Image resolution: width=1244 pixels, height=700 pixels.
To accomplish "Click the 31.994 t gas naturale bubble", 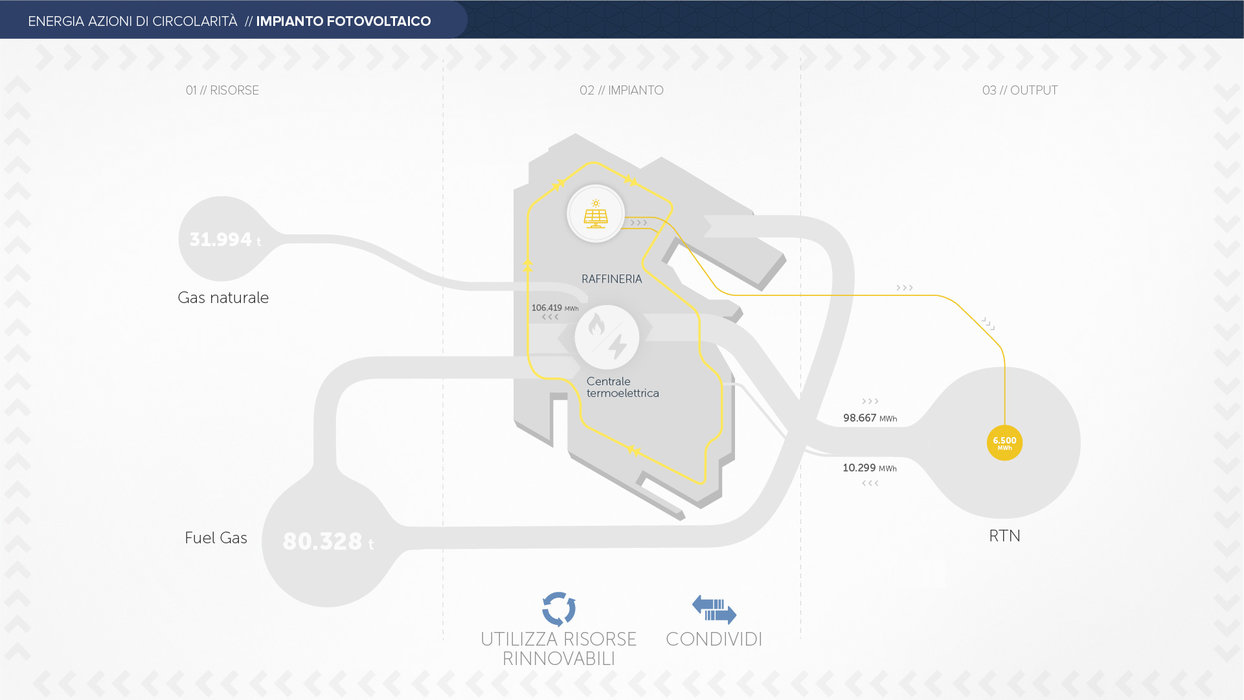I will click(221, 240).
